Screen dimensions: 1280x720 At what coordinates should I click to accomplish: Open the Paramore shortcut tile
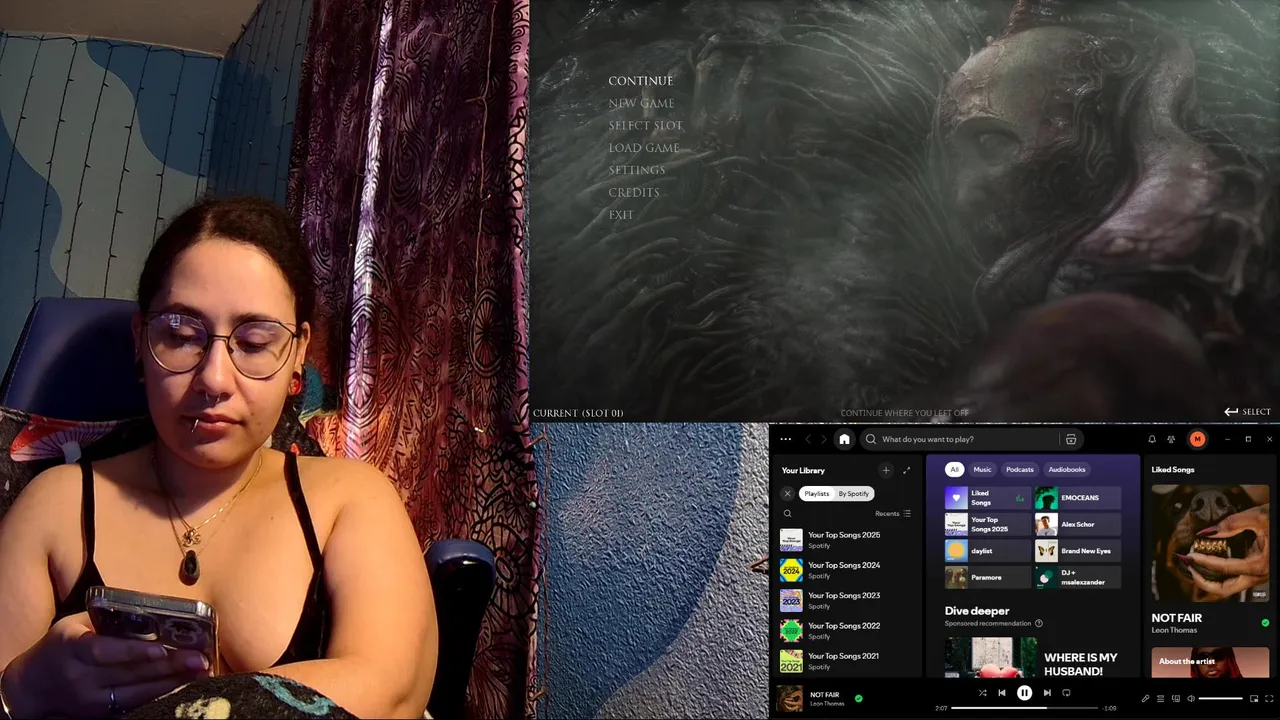[988, 577]
